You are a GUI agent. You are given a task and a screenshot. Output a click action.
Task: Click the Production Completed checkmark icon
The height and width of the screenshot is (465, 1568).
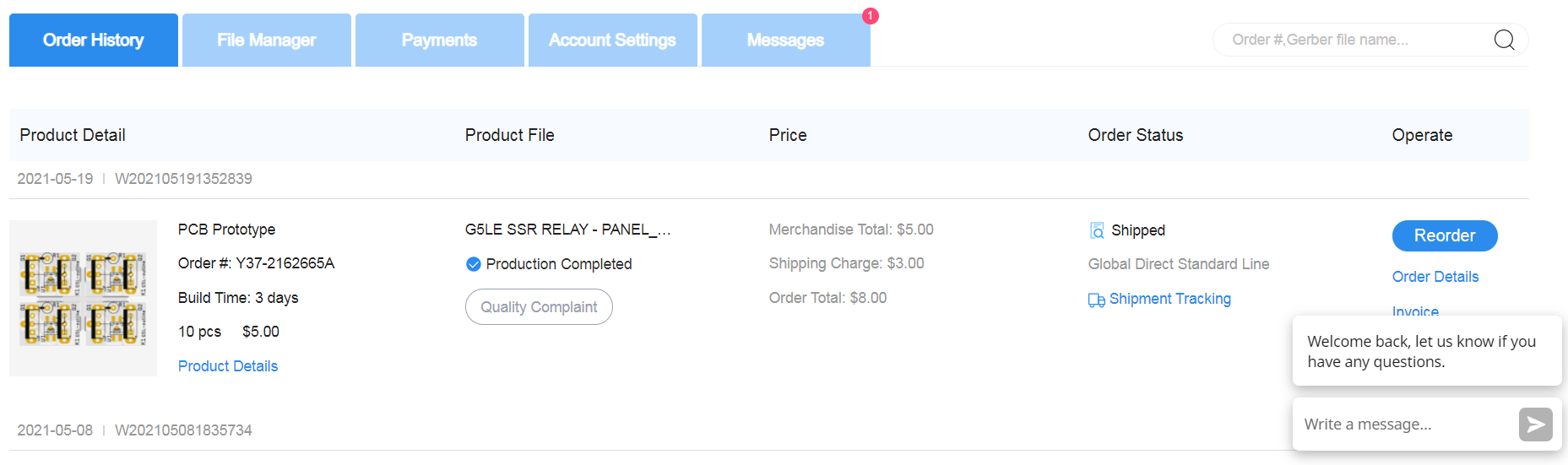(474, 264)
